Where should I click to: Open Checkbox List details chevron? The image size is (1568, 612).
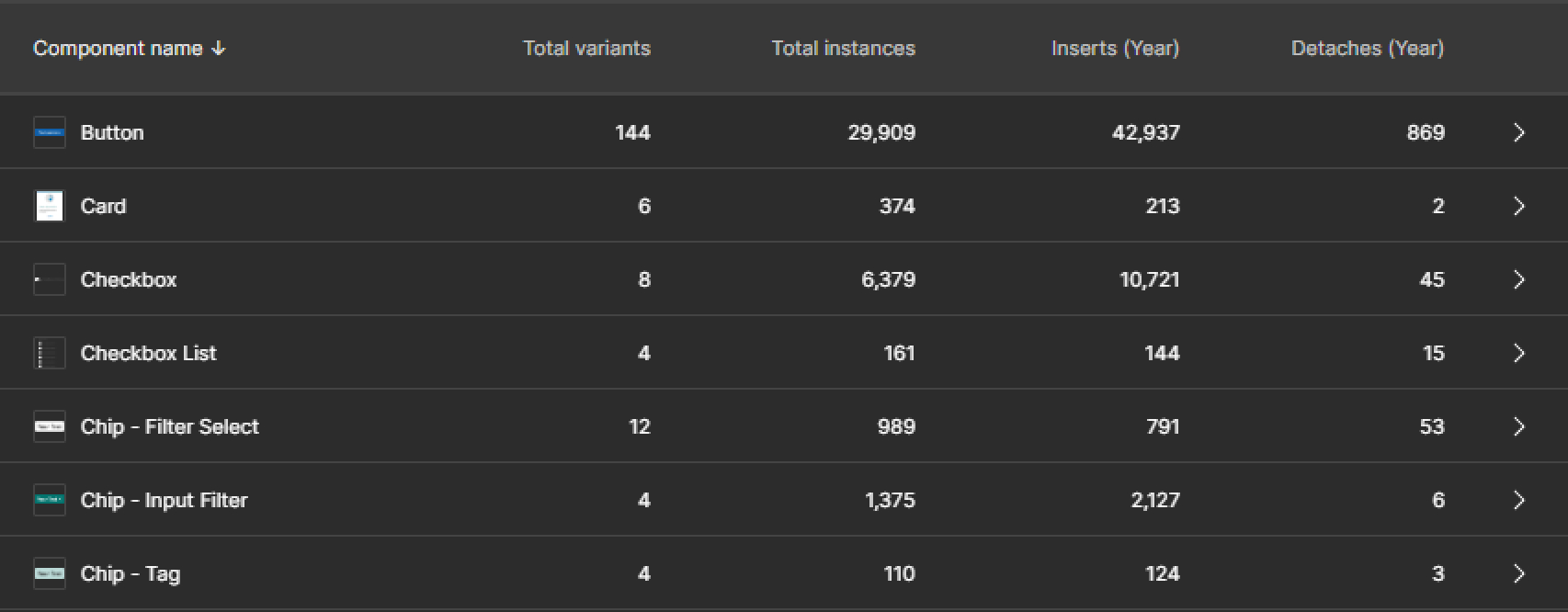click(1518, 353)
